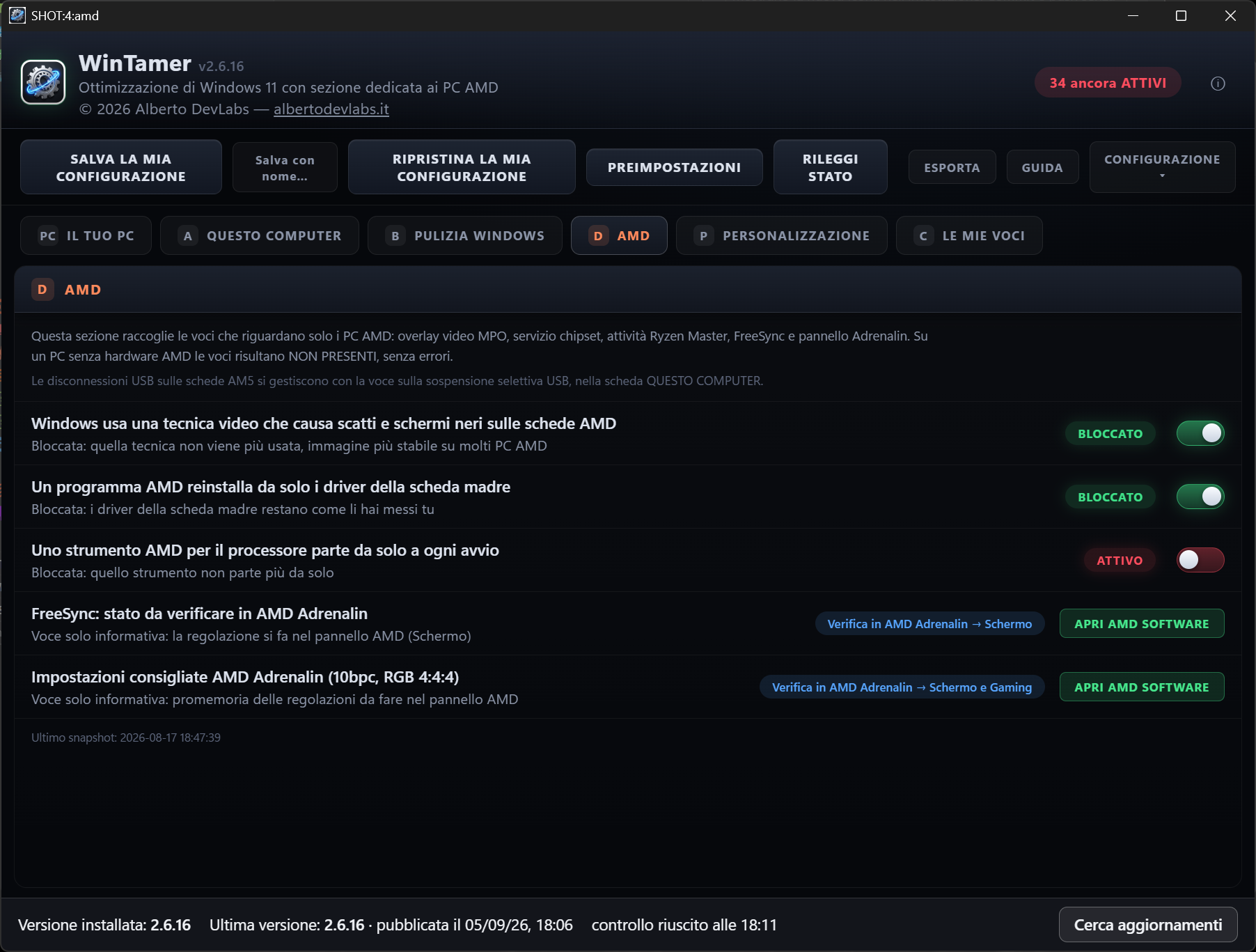The image size is (1256, 952).
Task: Visit the albertodevlabs.it link
Action: click(331, 109)
